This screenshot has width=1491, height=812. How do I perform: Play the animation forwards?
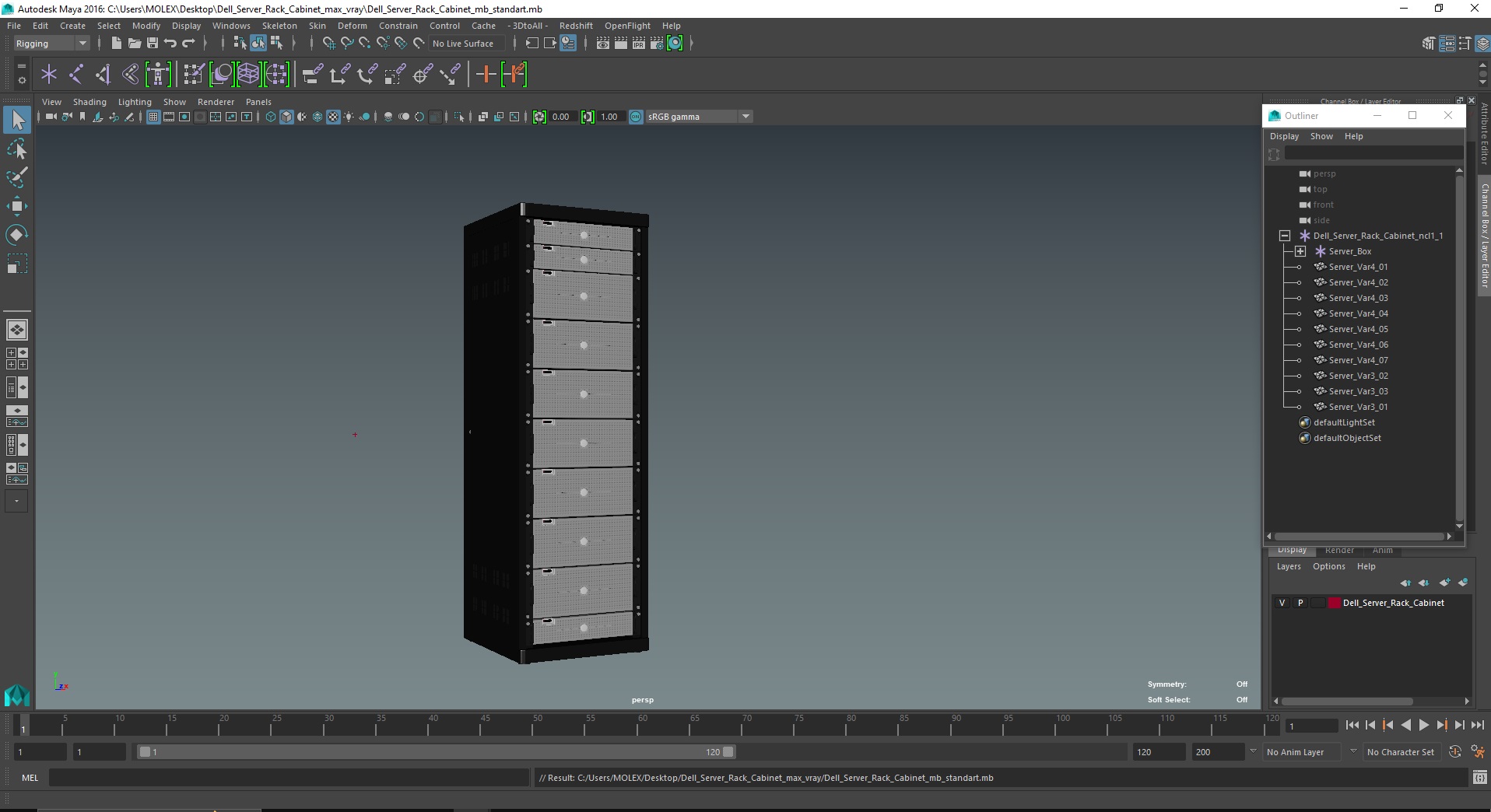click(x=1423, y=725)
